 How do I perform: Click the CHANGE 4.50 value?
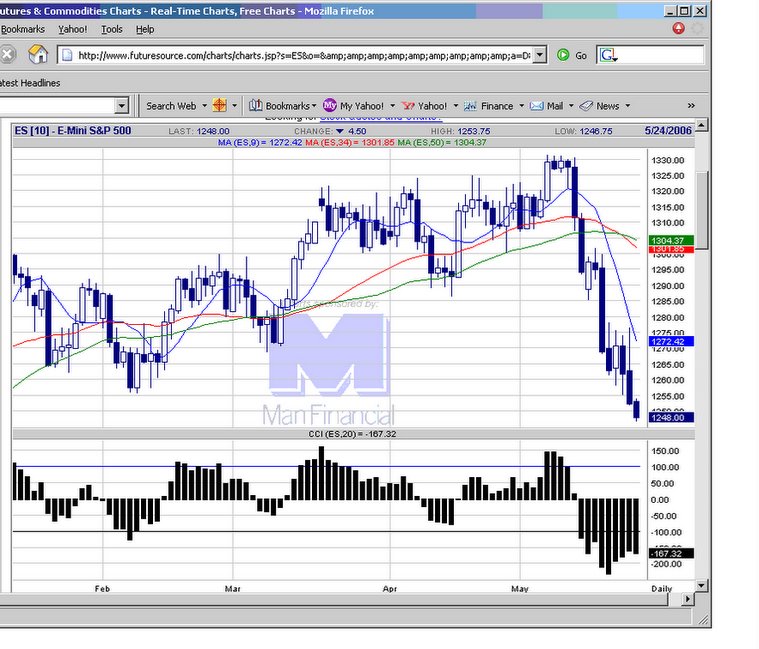coord(330,131)
